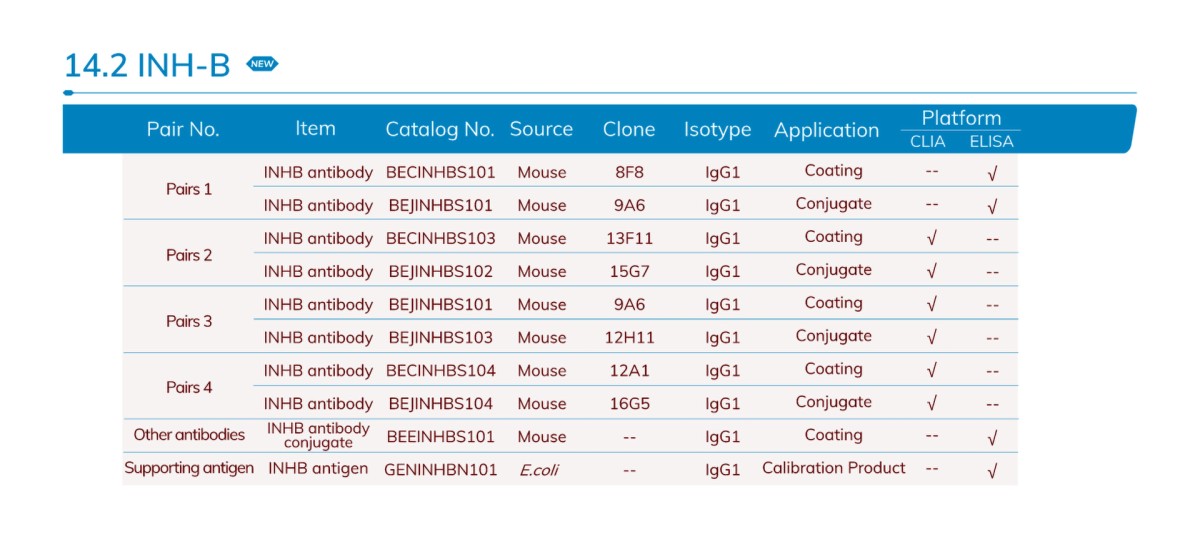Click the ELISA checkmark in BECINHBS101 row
Image resolution: width=1200 pixels, height=534 pixels.
pos(992,174)
